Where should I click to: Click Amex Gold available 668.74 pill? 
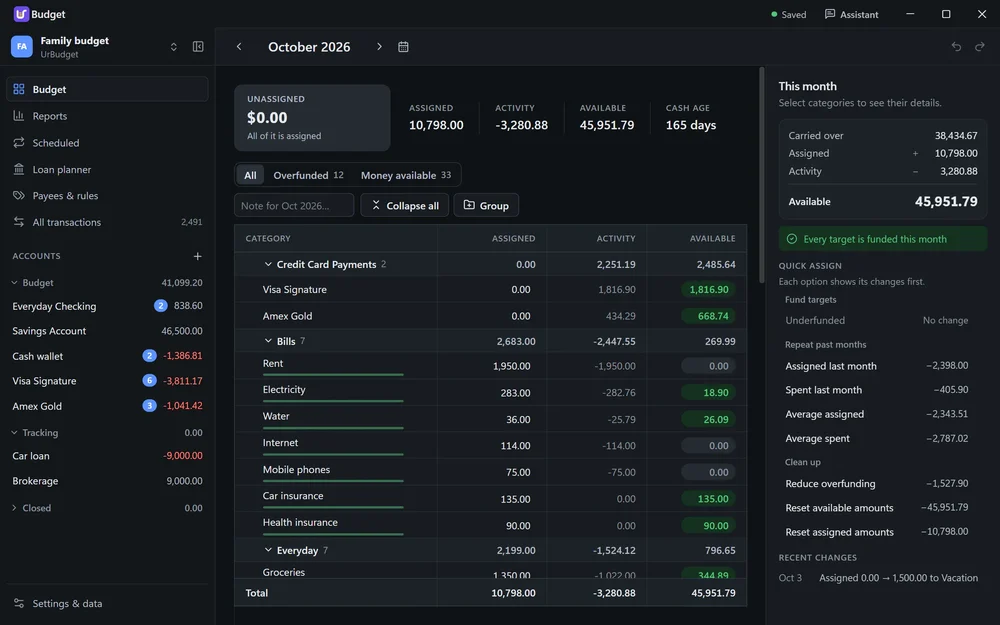[x=708, y=316]
